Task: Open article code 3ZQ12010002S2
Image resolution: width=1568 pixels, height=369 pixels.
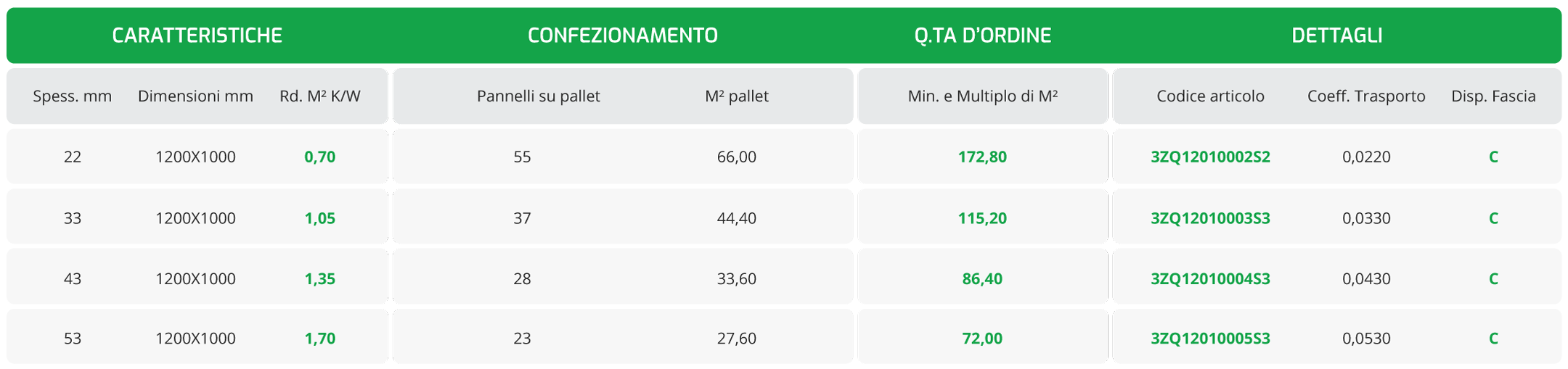Action: click(x=1210, y=157)
